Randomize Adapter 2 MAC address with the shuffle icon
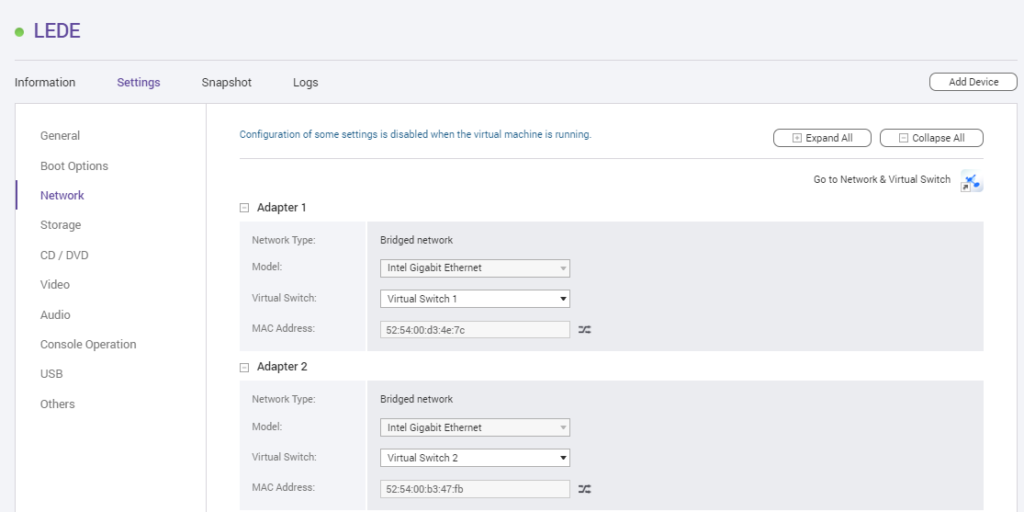 pyautogui.click(x=584, y=488)
